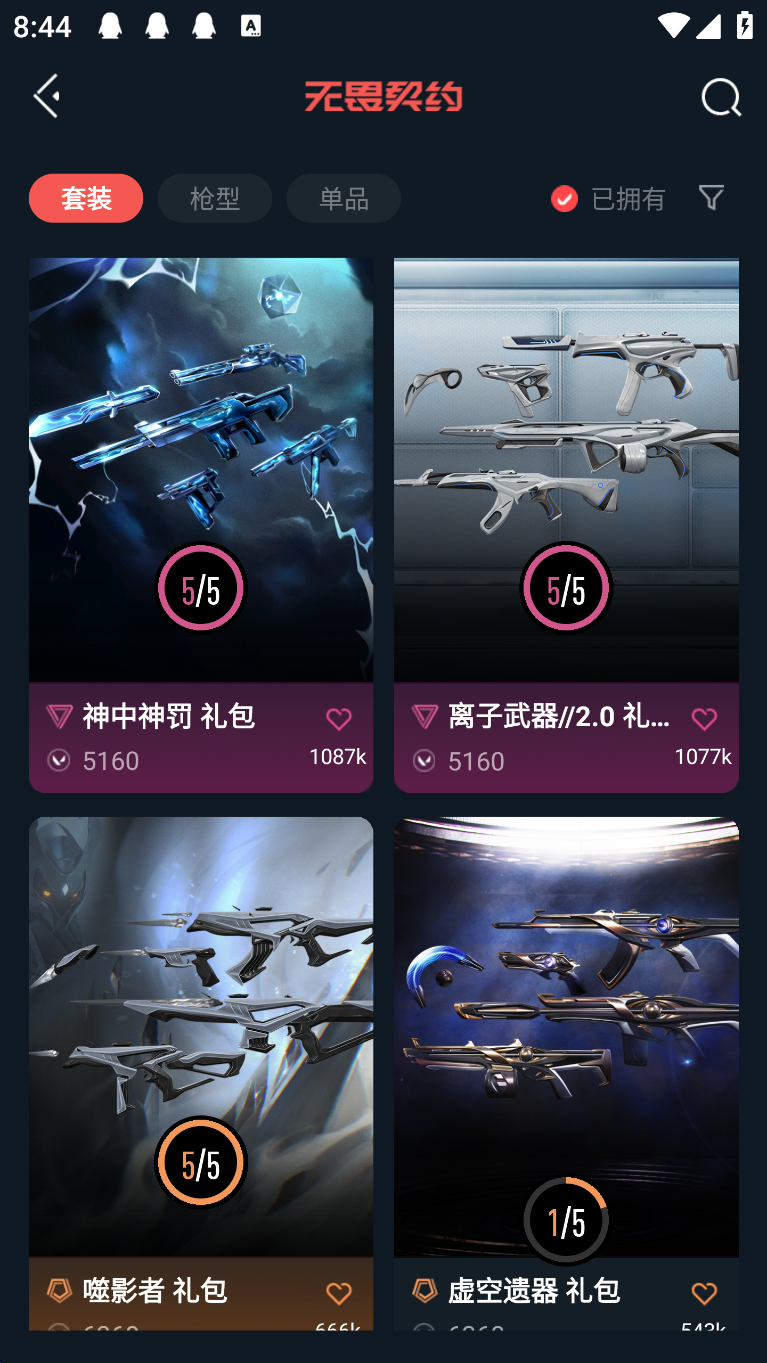Tap the 无畏契约 logo in header
This screenshot has width=767, height=1363.
click(384, 97)
